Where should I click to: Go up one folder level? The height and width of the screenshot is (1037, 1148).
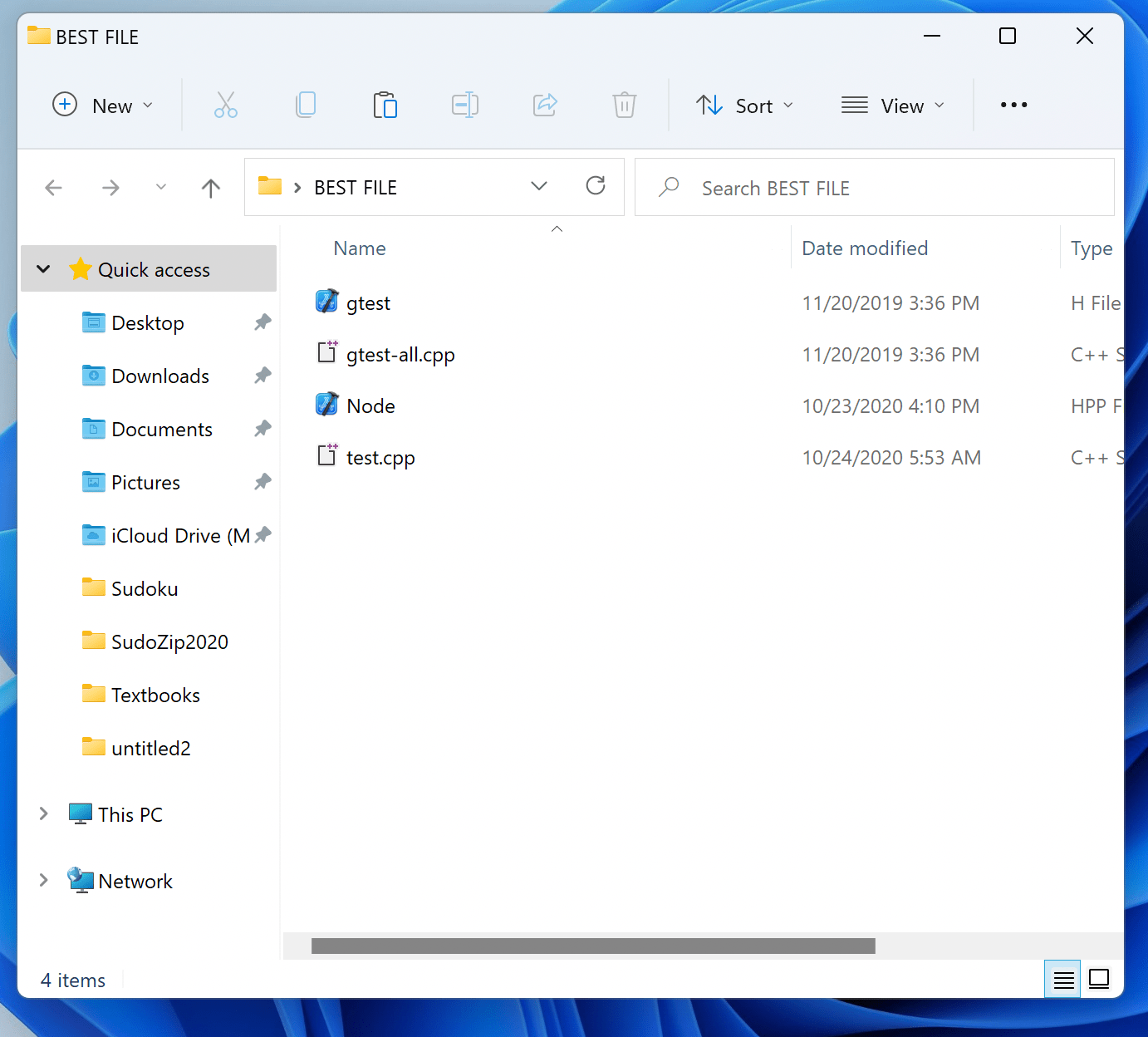pos(211,187)
